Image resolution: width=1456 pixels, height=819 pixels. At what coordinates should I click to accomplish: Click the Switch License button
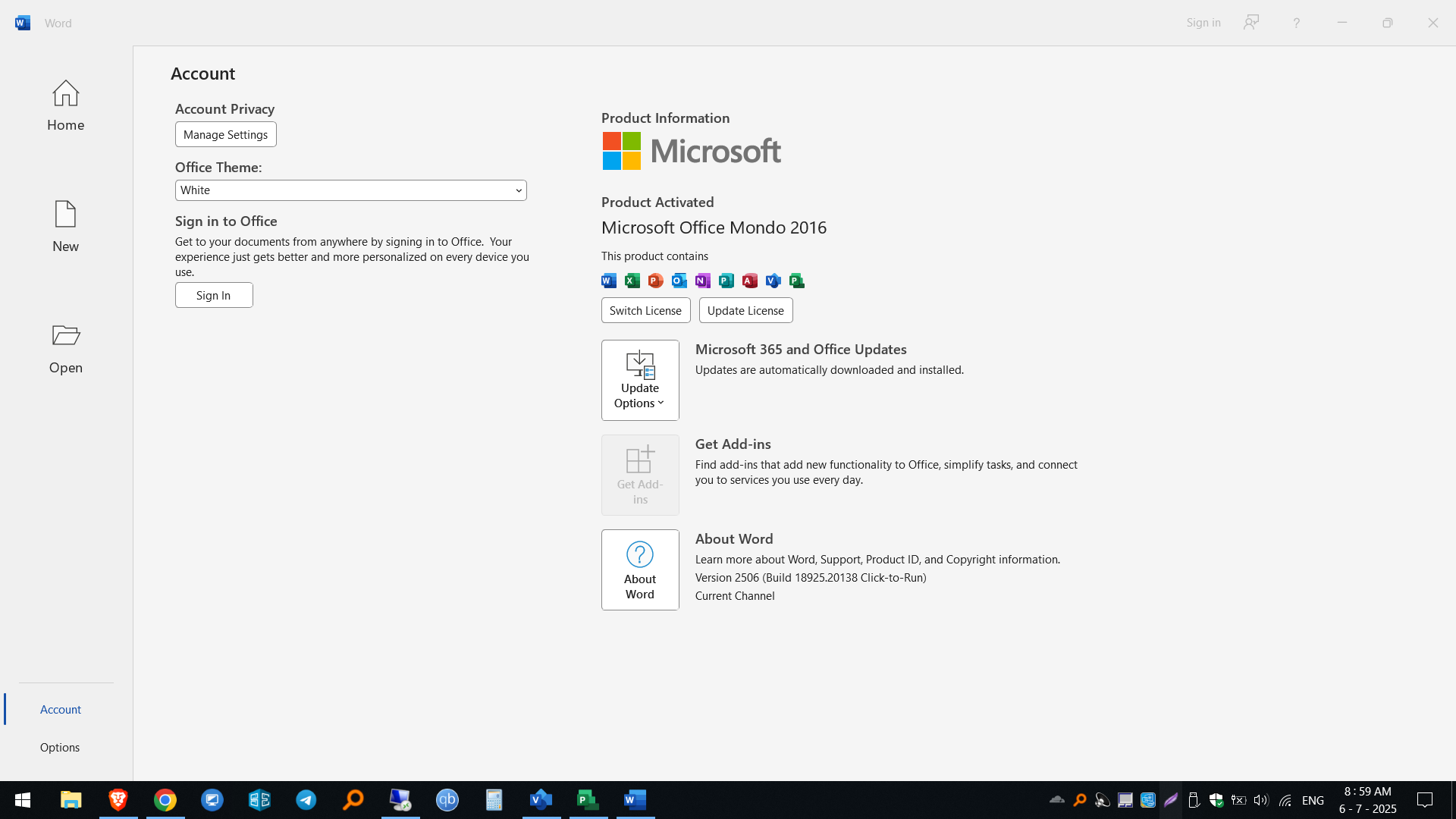point(645,310)
